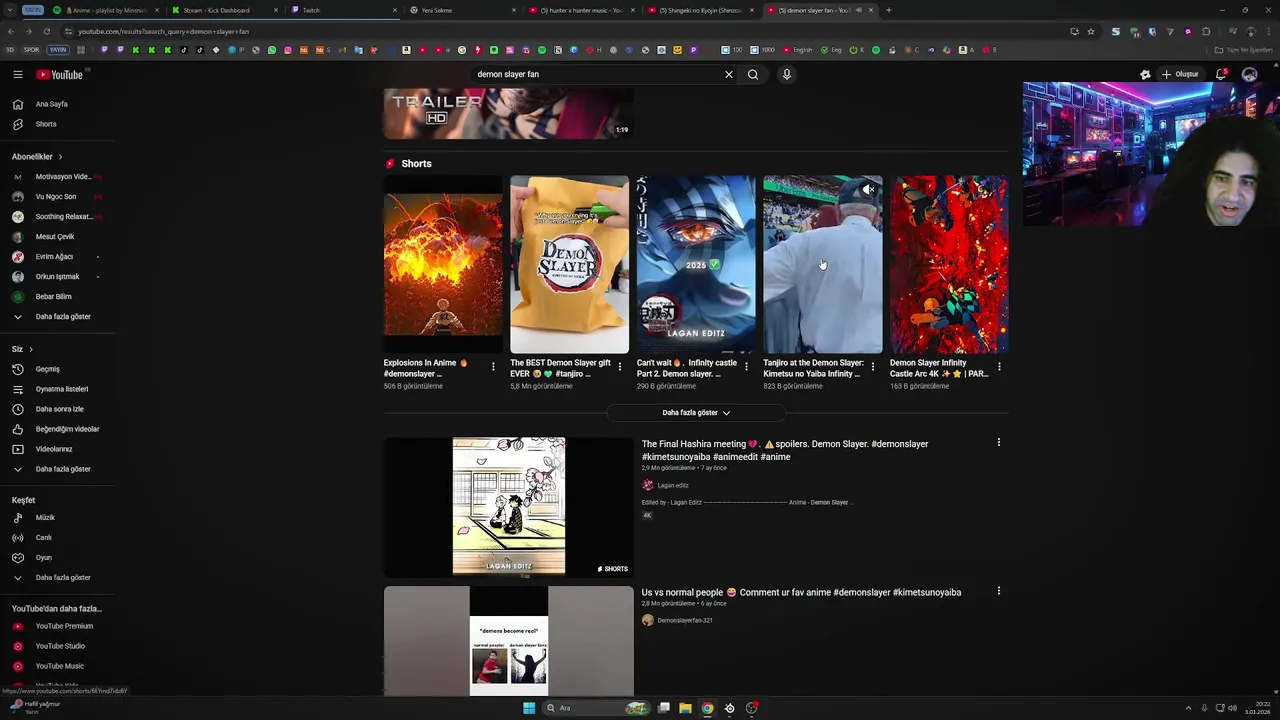Unmute the previewing Tanjiro short
The height and width of the screenshot is (720, 1280).
(869, 189)
